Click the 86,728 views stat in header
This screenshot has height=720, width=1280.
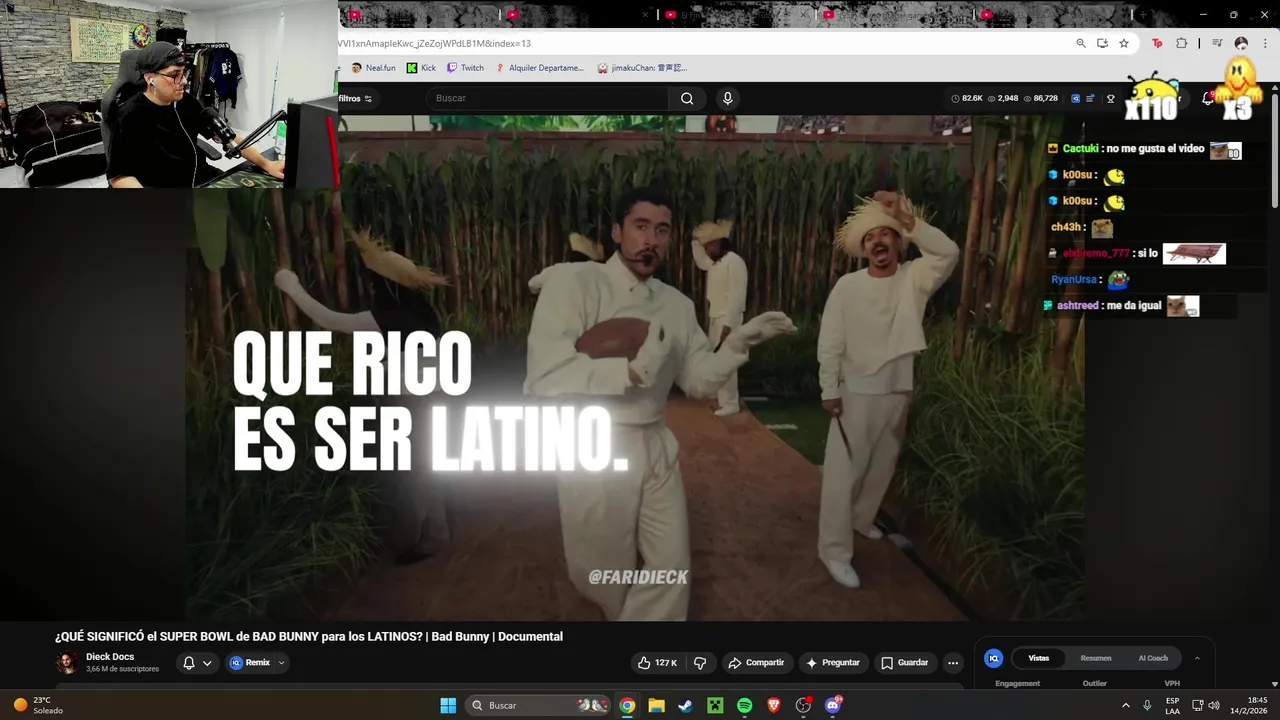[1040, 98]
